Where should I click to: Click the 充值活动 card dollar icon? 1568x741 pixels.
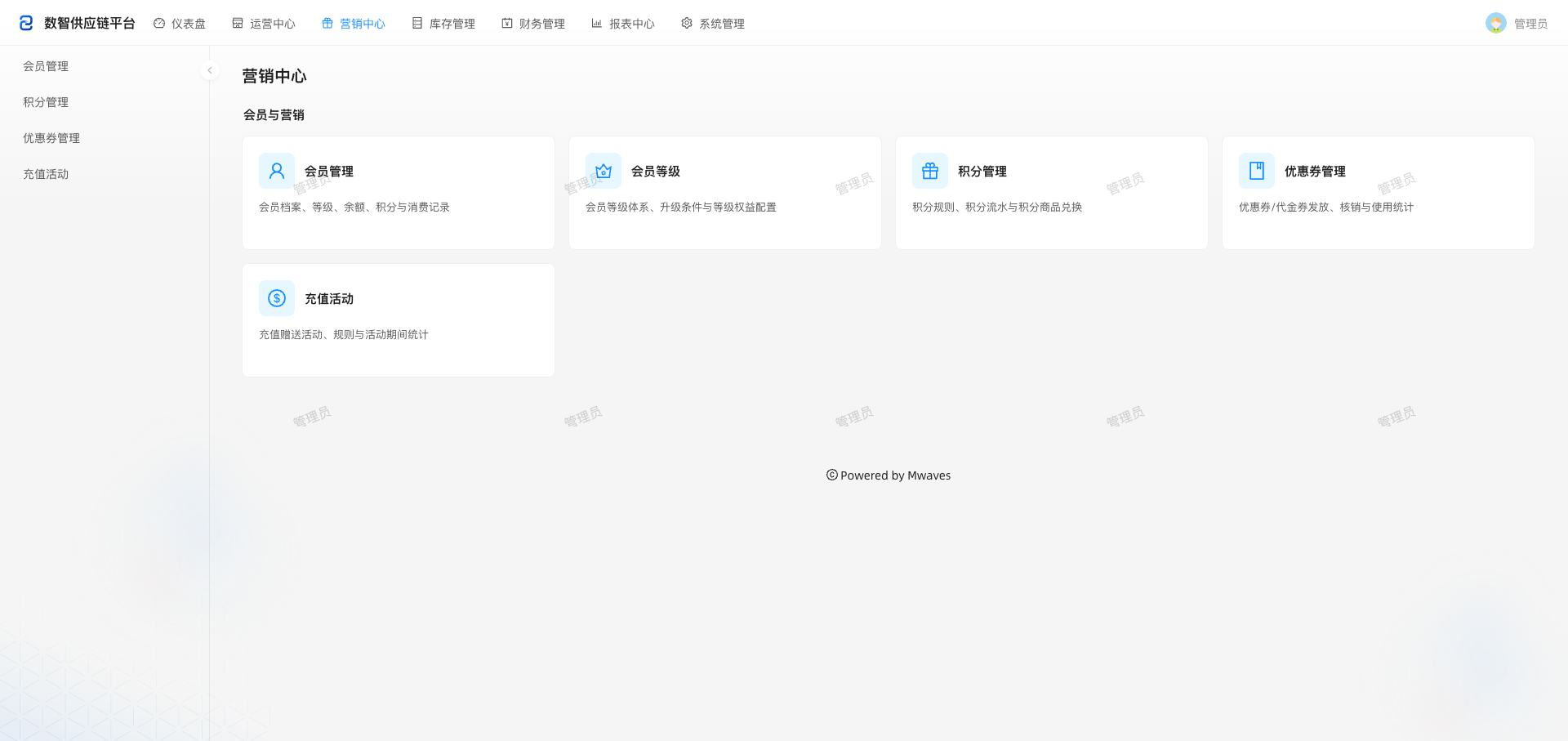pyautogui.click(x=277, y=298)
